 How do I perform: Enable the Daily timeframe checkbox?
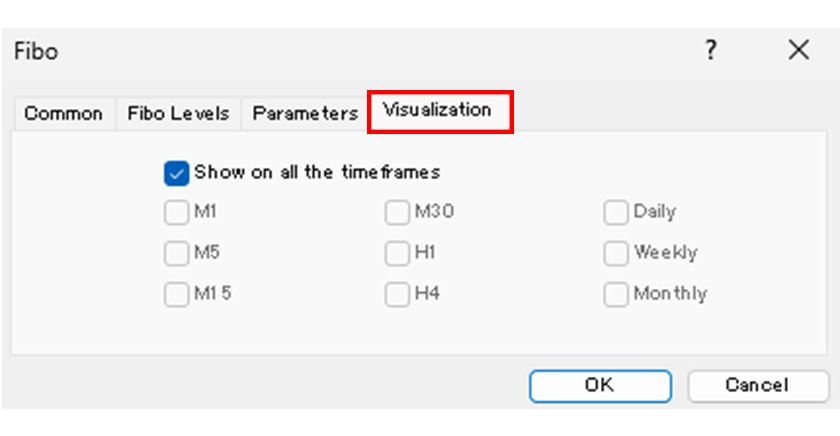pyautogui.click(x=616, y=213)
